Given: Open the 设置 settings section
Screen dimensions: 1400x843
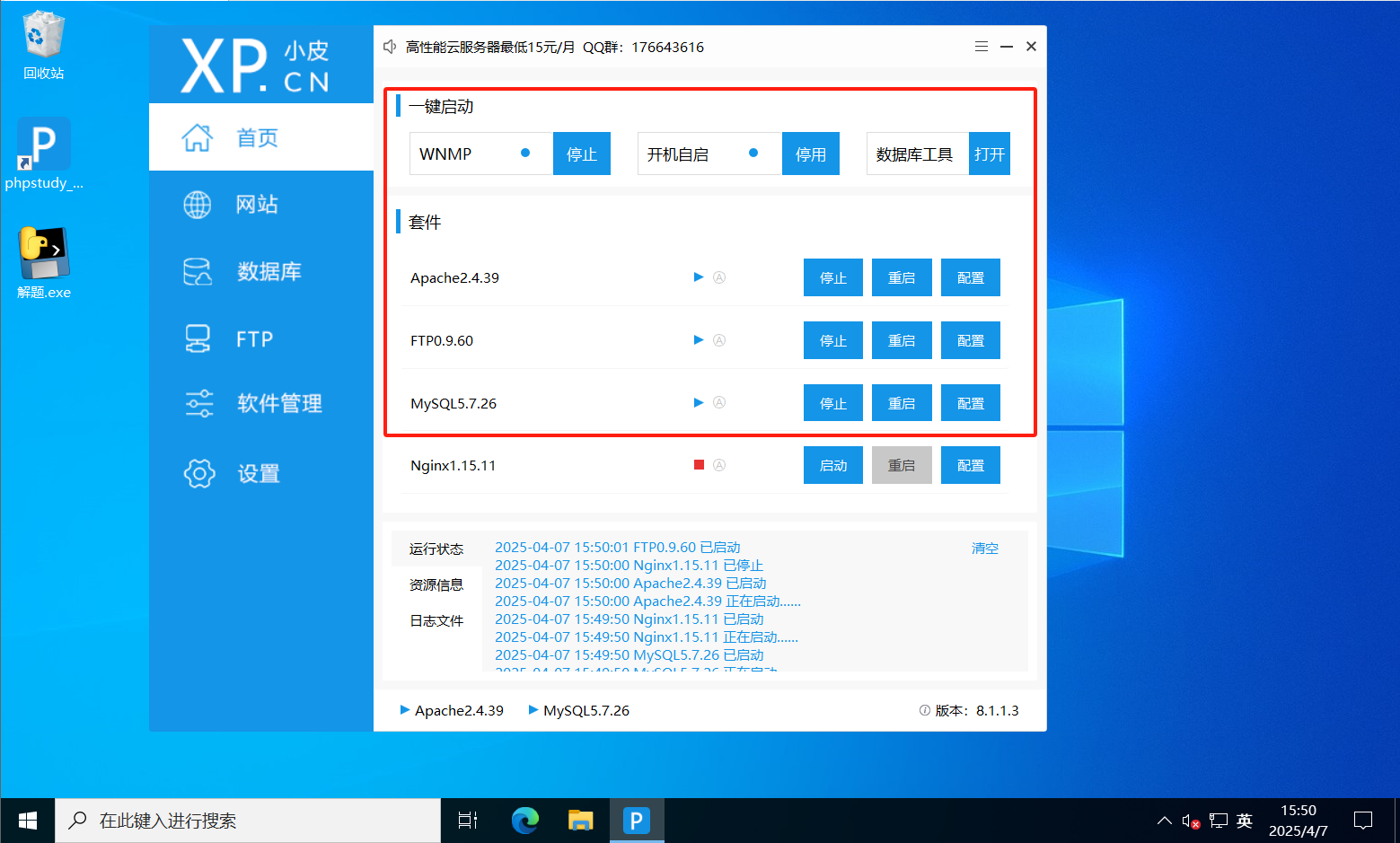Looking at the screenshot, I should [260, 473].
